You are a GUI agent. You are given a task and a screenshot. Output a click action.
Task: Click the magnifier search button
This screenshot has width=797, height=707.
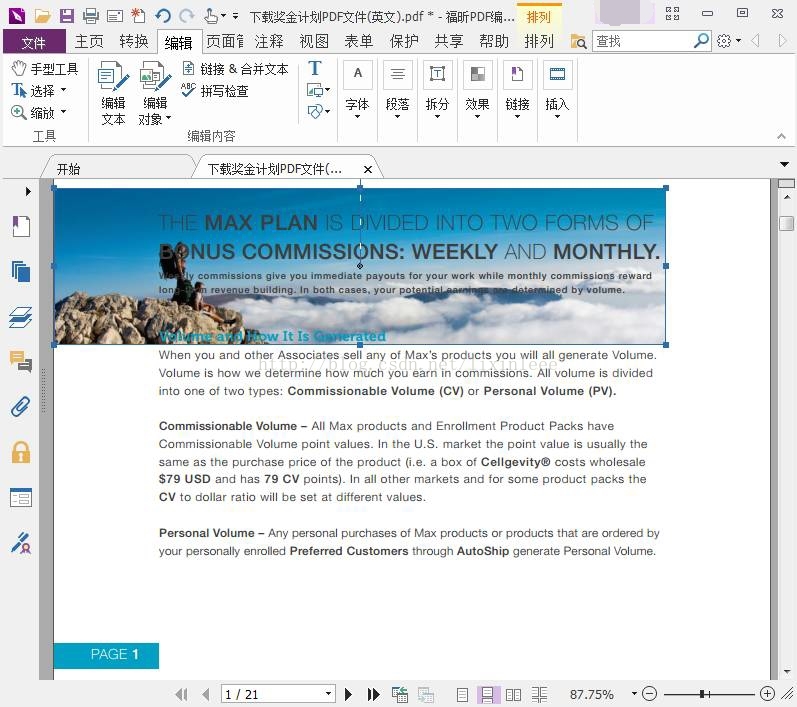click(701, 40)
